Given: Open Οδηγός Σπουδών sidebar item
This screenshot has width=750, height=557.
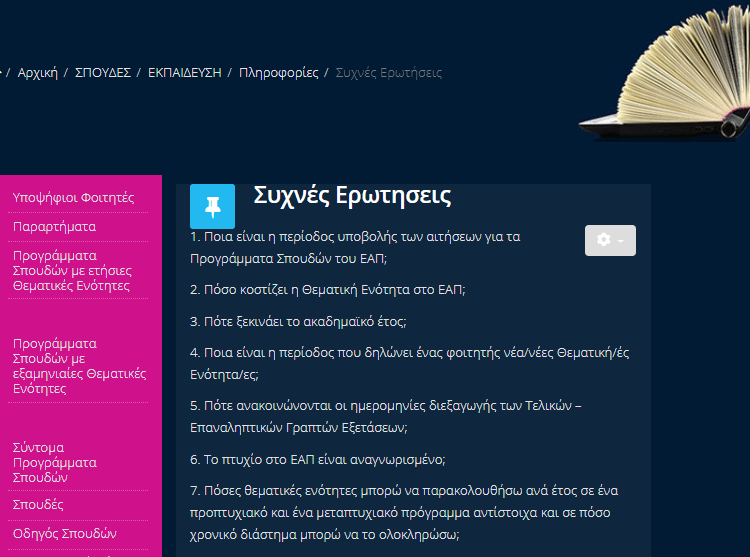Looking at the screenshot, I should pos(65,534).
